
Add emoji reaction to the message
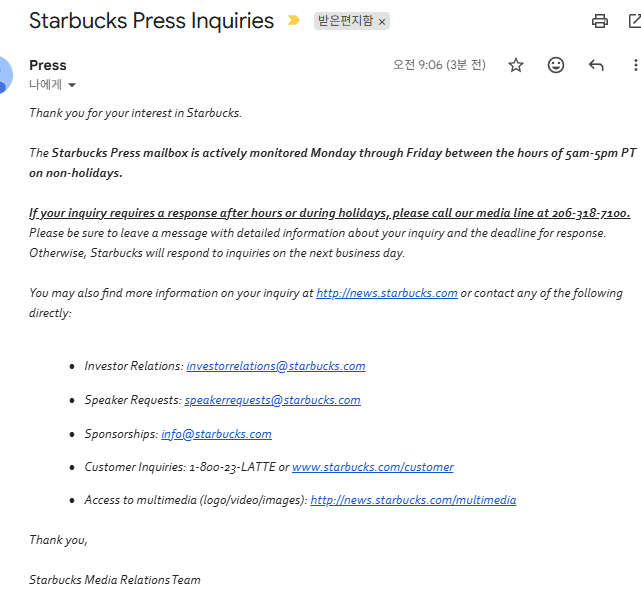coord(556,65)
